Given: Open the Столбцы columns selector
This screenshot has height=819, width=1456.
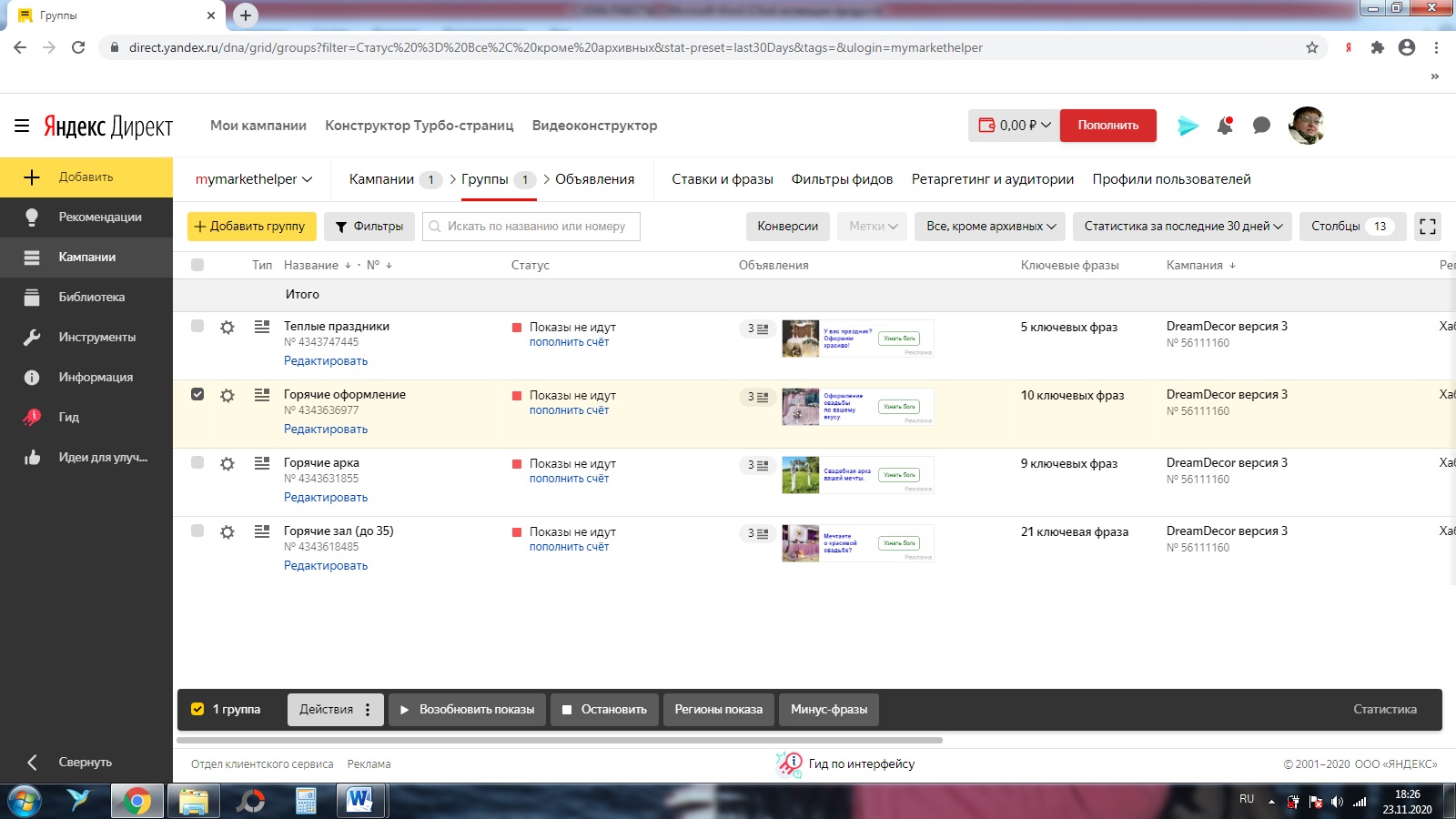Looking at the screenshot, I should pyautogui.click(x=1352, y=227).
